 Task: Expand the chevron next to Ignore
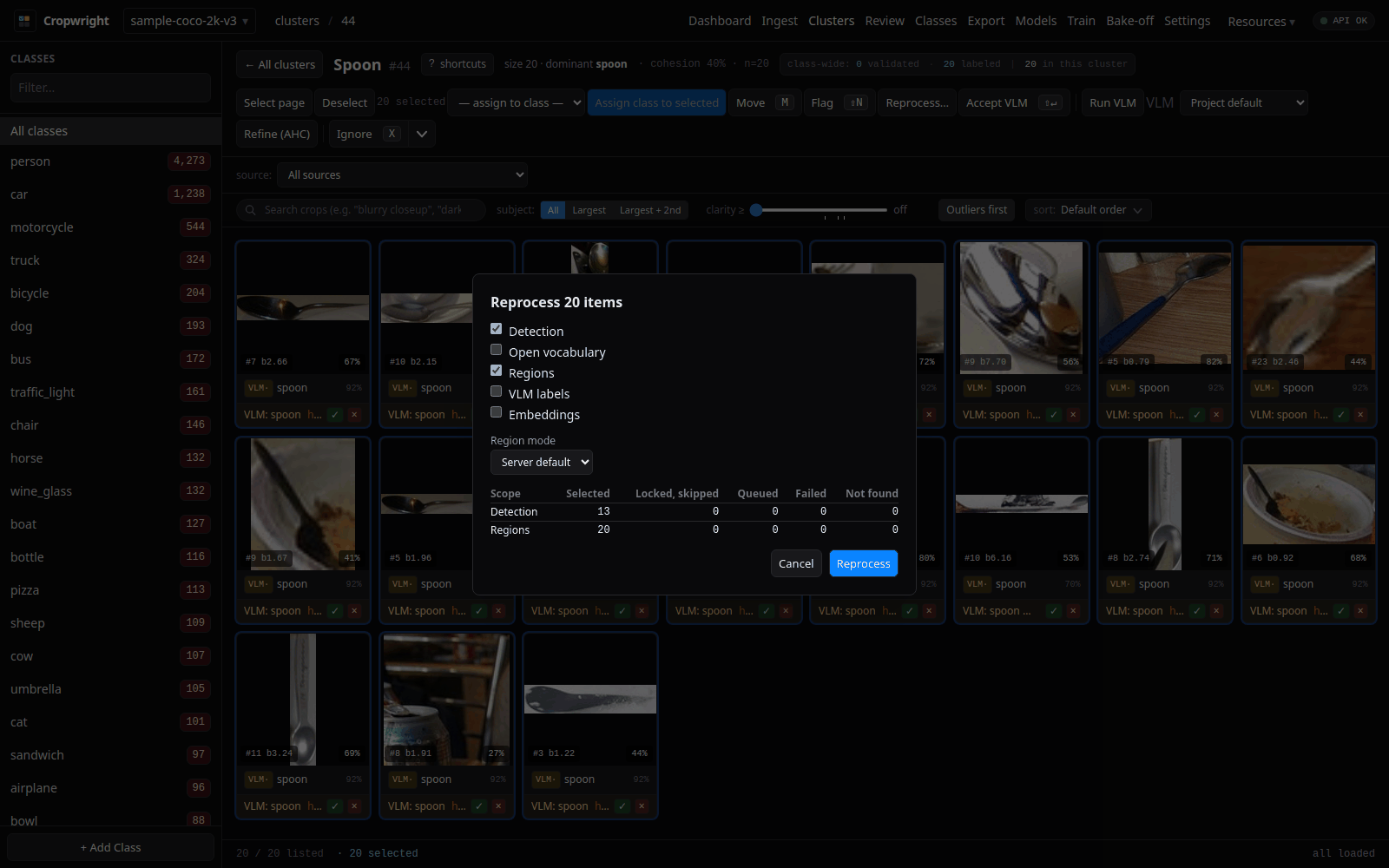click(422, 134)
